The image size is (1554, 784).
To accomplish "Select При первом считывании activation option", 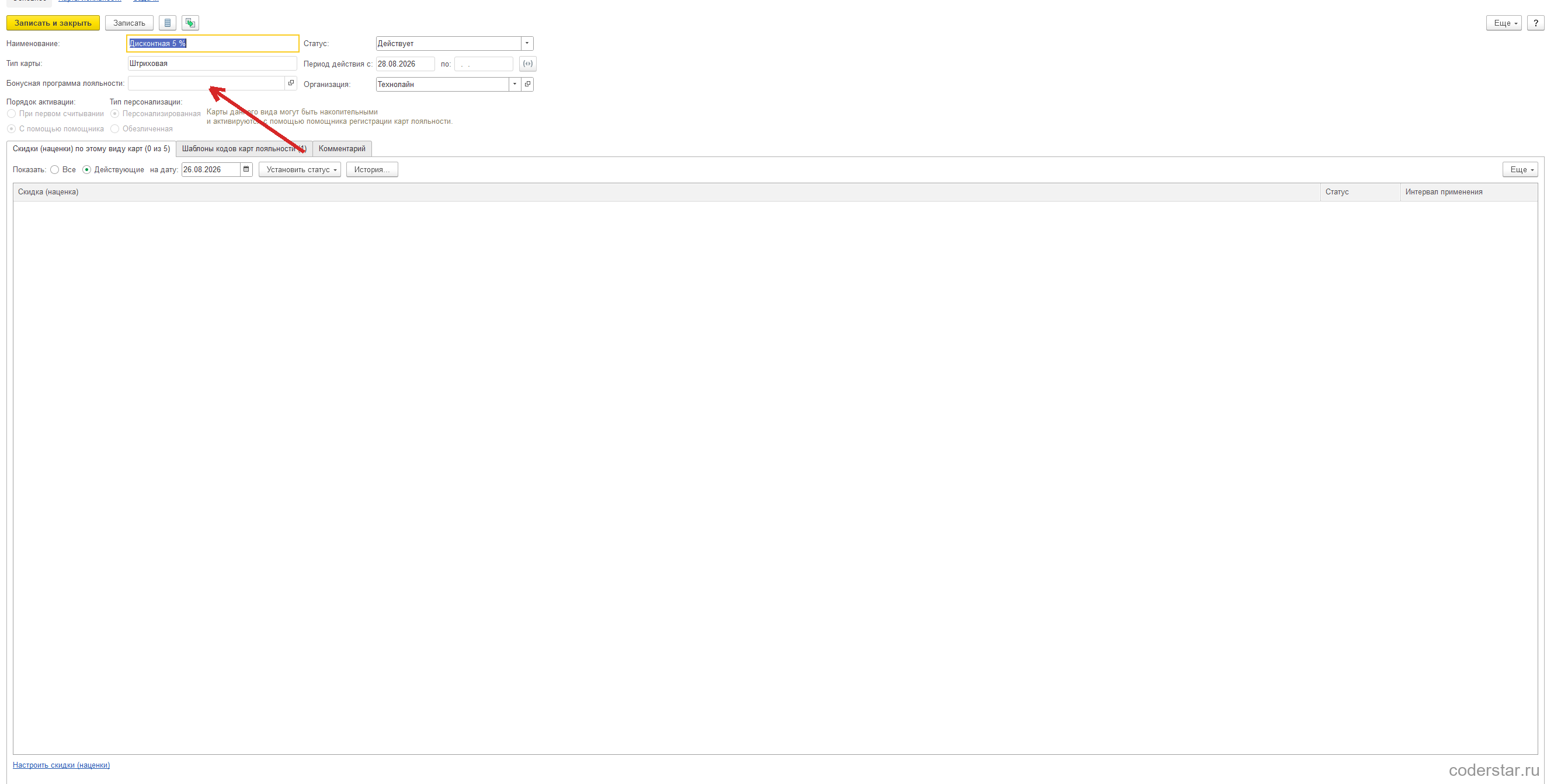I will [12, 114].
